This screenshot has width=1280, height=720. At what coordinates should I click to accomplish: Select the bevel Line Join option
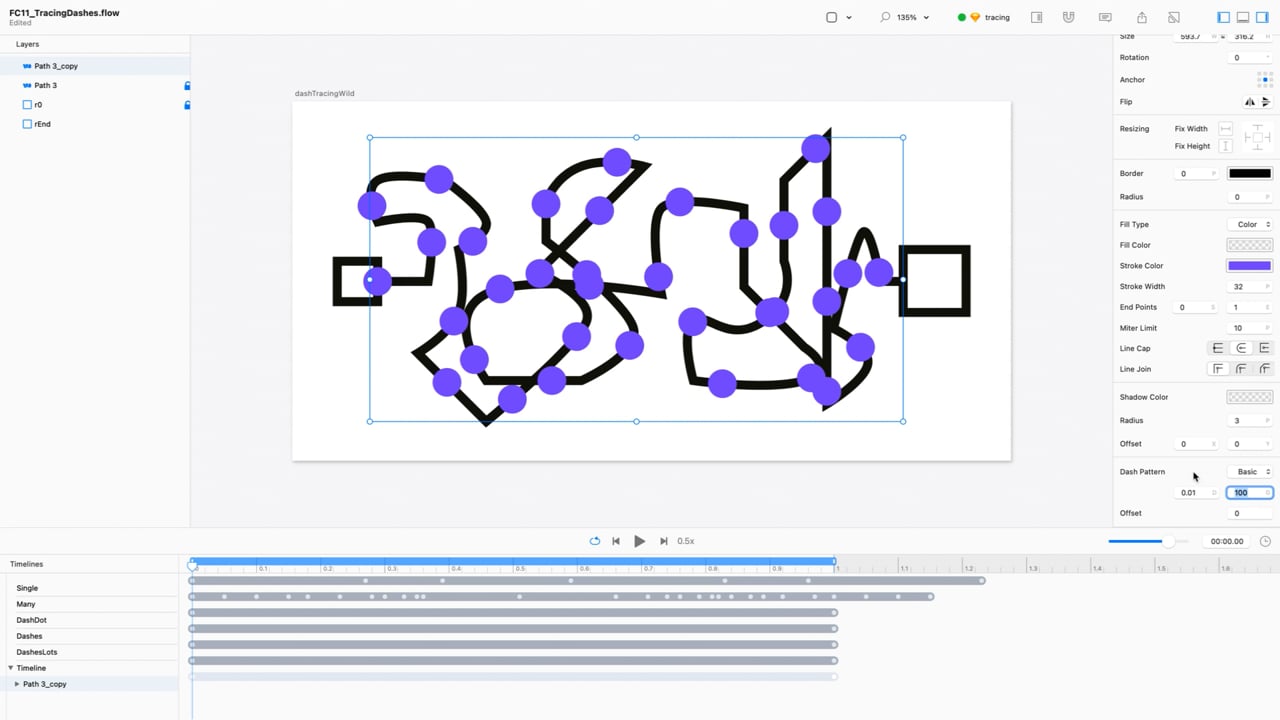[1264, 369]
